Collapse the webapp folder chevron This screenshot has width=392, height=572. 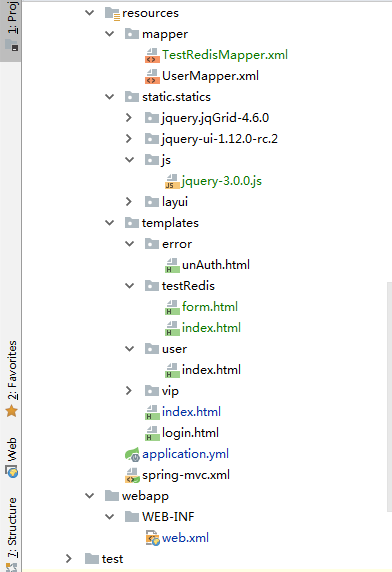pyautogui.click(x=89, y=496)
